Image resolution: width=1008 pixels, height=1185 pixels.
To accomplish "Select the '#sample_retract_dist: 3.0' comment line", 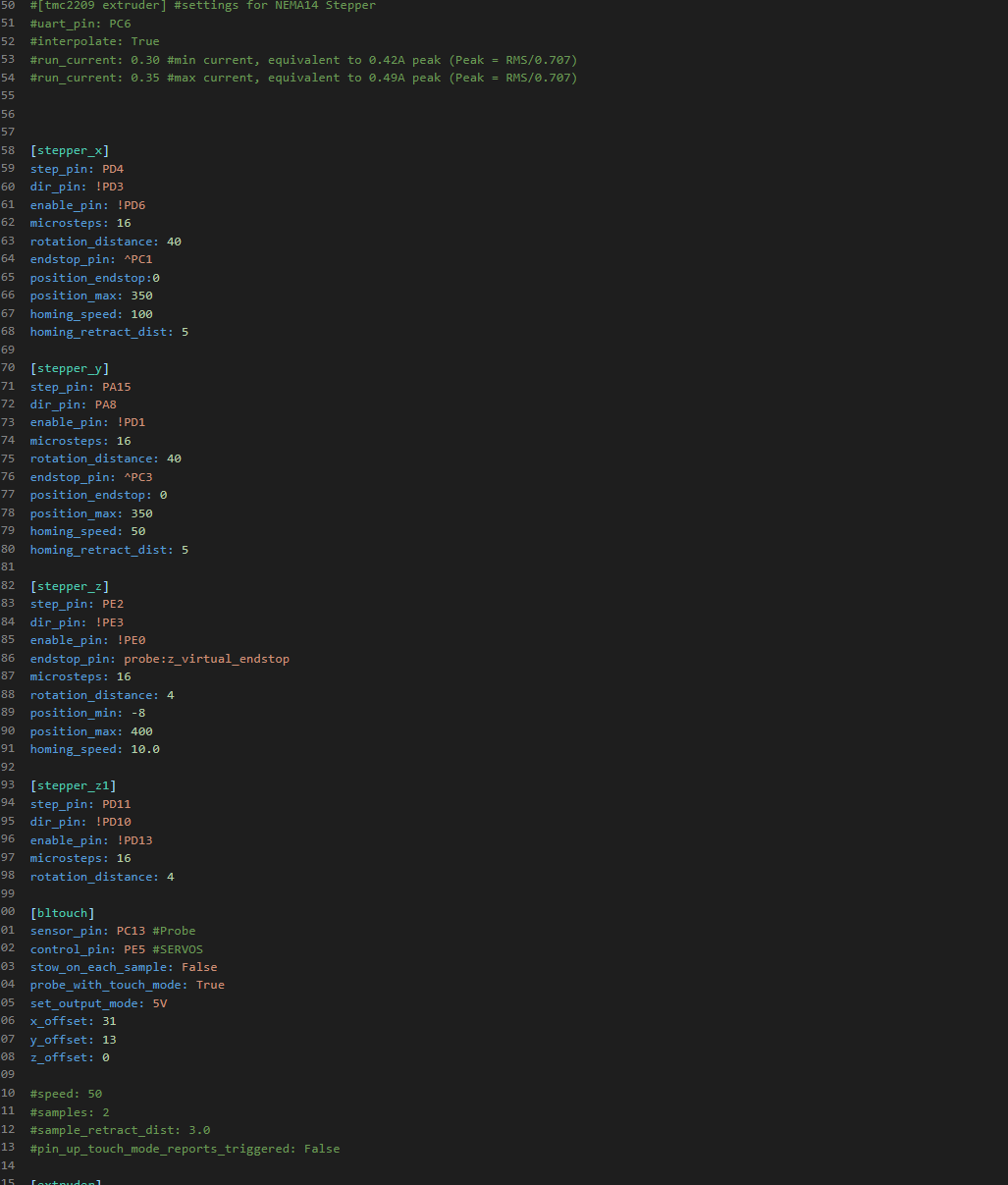I will tap(121, 1130).
